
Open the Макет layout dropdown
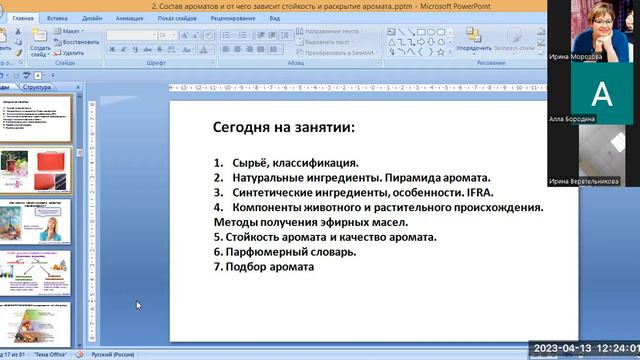[69, 31]
